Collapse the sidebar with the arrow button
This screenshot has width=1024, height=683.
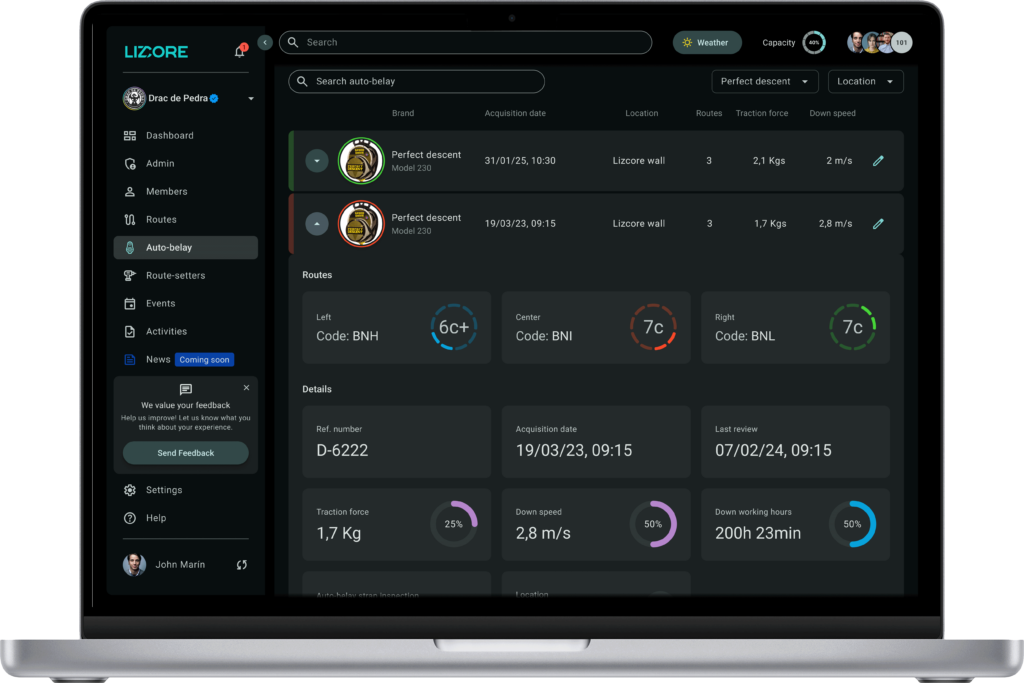[x=265, y=42]
